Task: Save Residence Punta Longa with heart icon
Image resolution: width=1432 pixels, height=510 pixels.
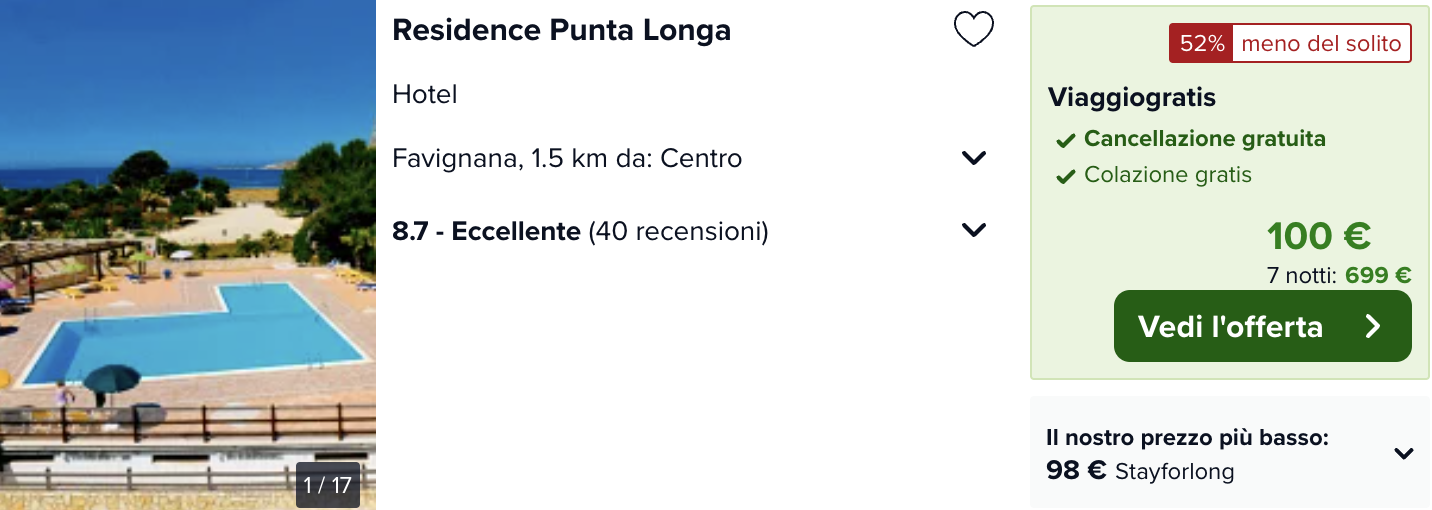Action: pyautogui.click(x=973, y=29)
